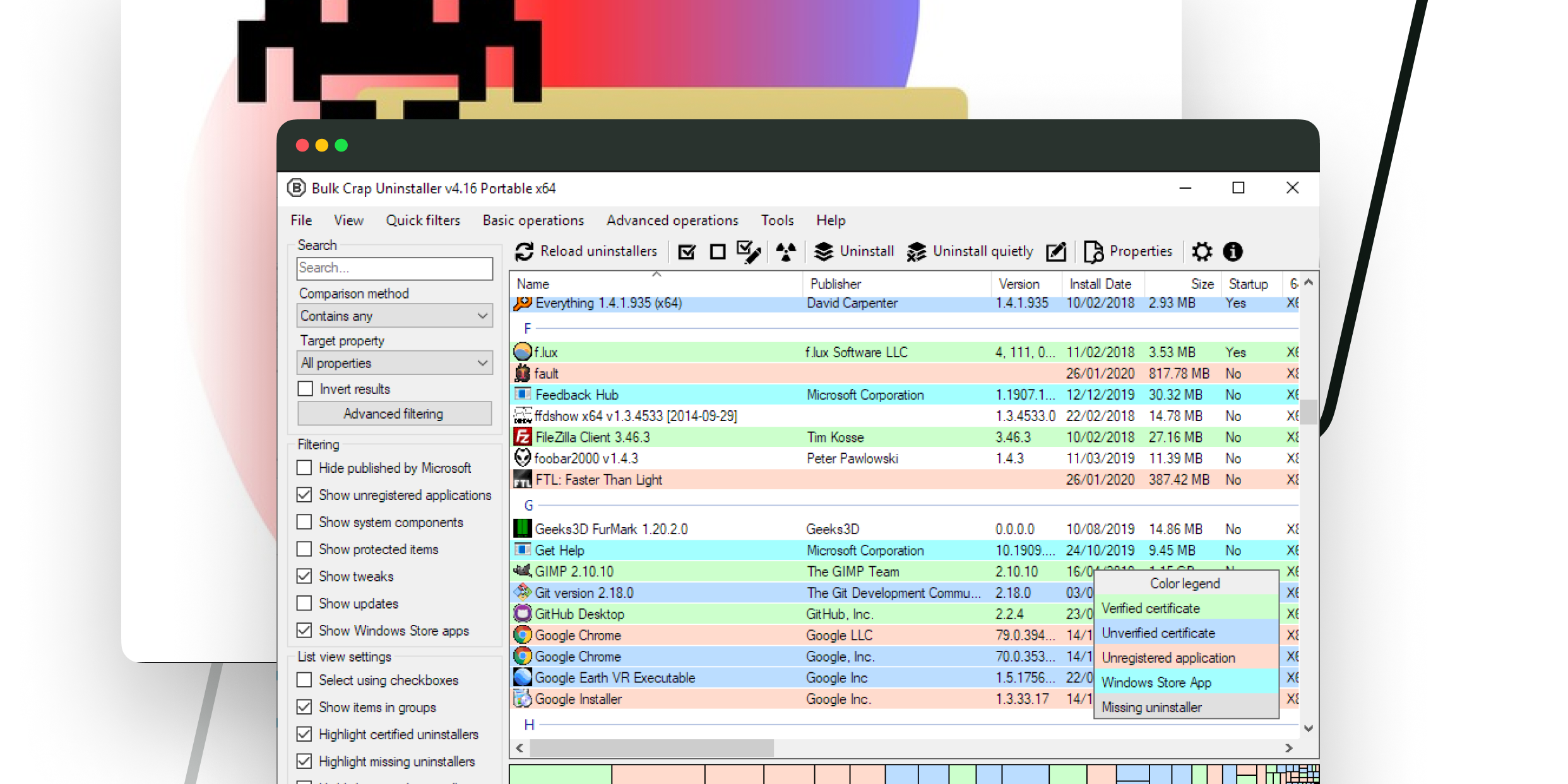Open settings with the gear icon
This screenshot has width=1568, height=784.
pyautogui.click(x=1202, y=252)
